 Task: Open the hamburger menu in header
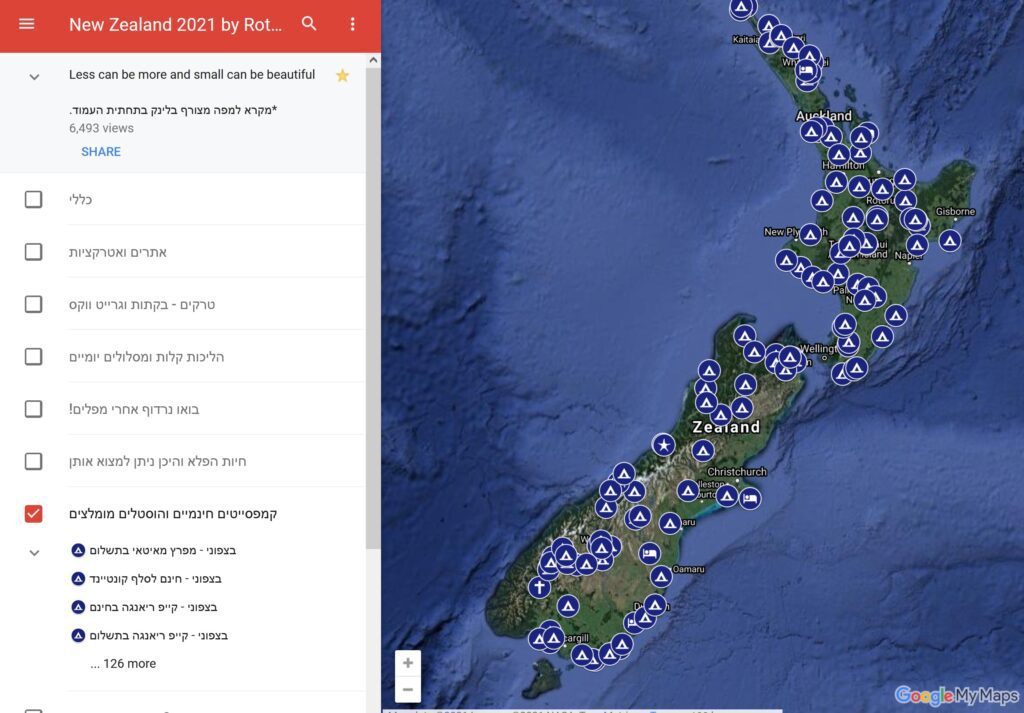tap(27, 24)
